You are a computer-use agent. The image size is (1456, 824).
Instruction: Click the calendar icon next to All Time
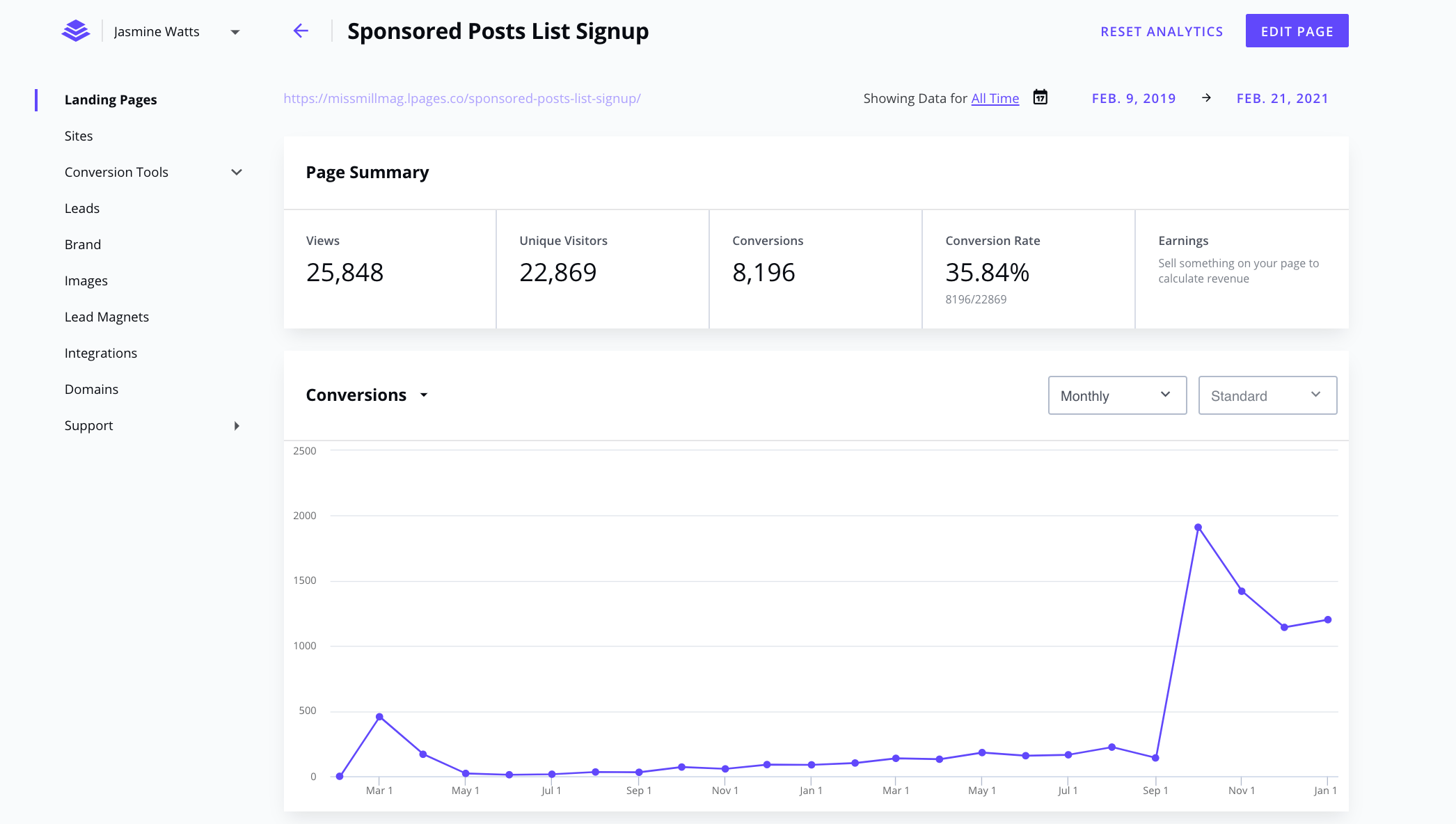(x=1041, y=97)
